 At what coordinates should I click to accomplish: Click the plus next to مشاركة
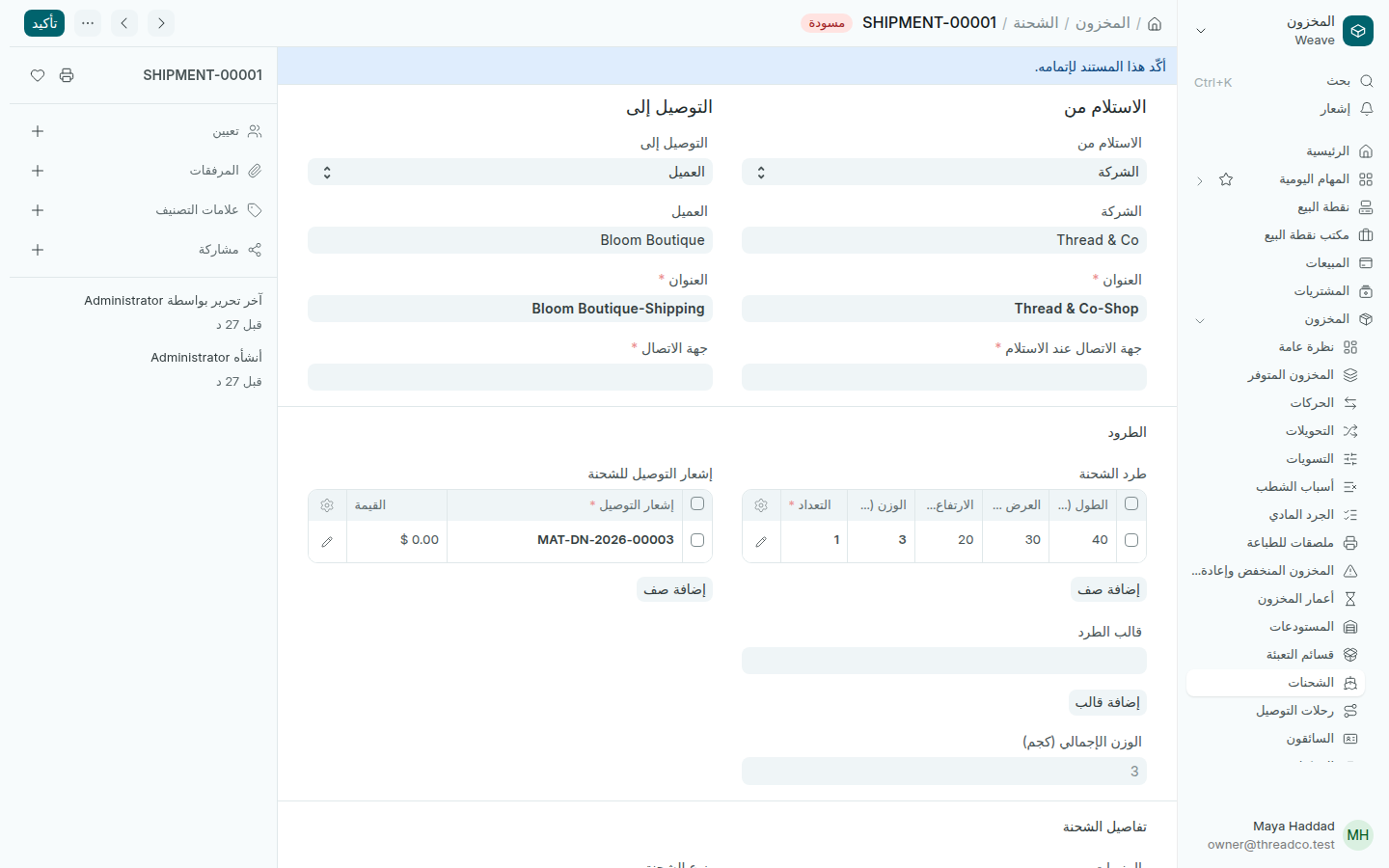pyautogui.click(x=38, y=250)
